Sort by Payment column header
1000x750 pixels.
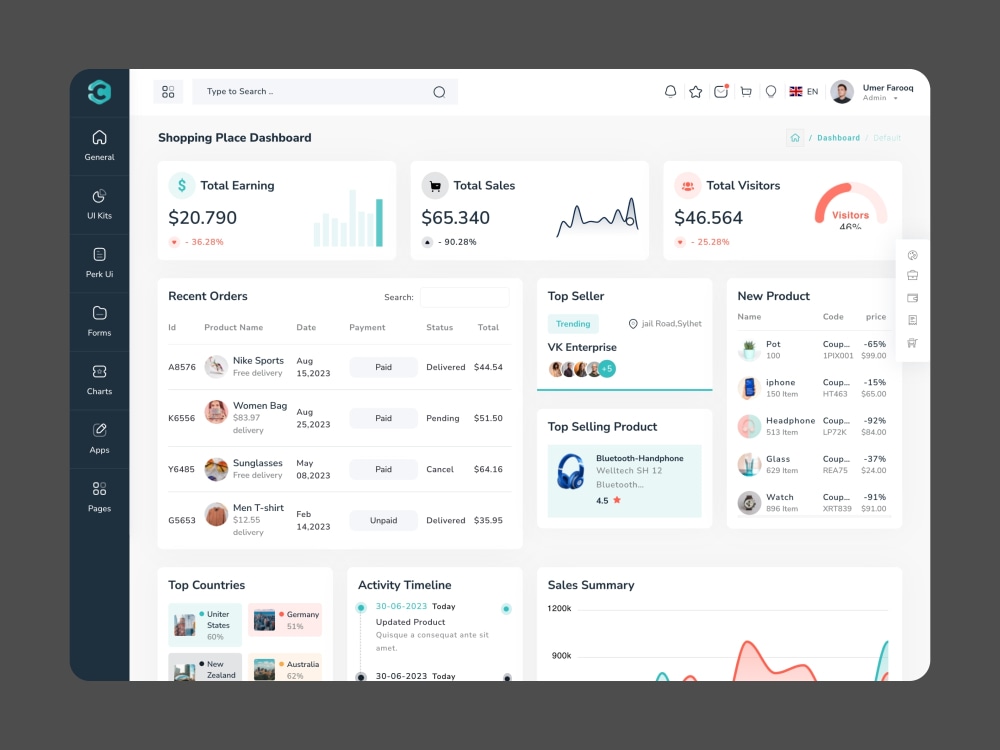coord(367,327)
